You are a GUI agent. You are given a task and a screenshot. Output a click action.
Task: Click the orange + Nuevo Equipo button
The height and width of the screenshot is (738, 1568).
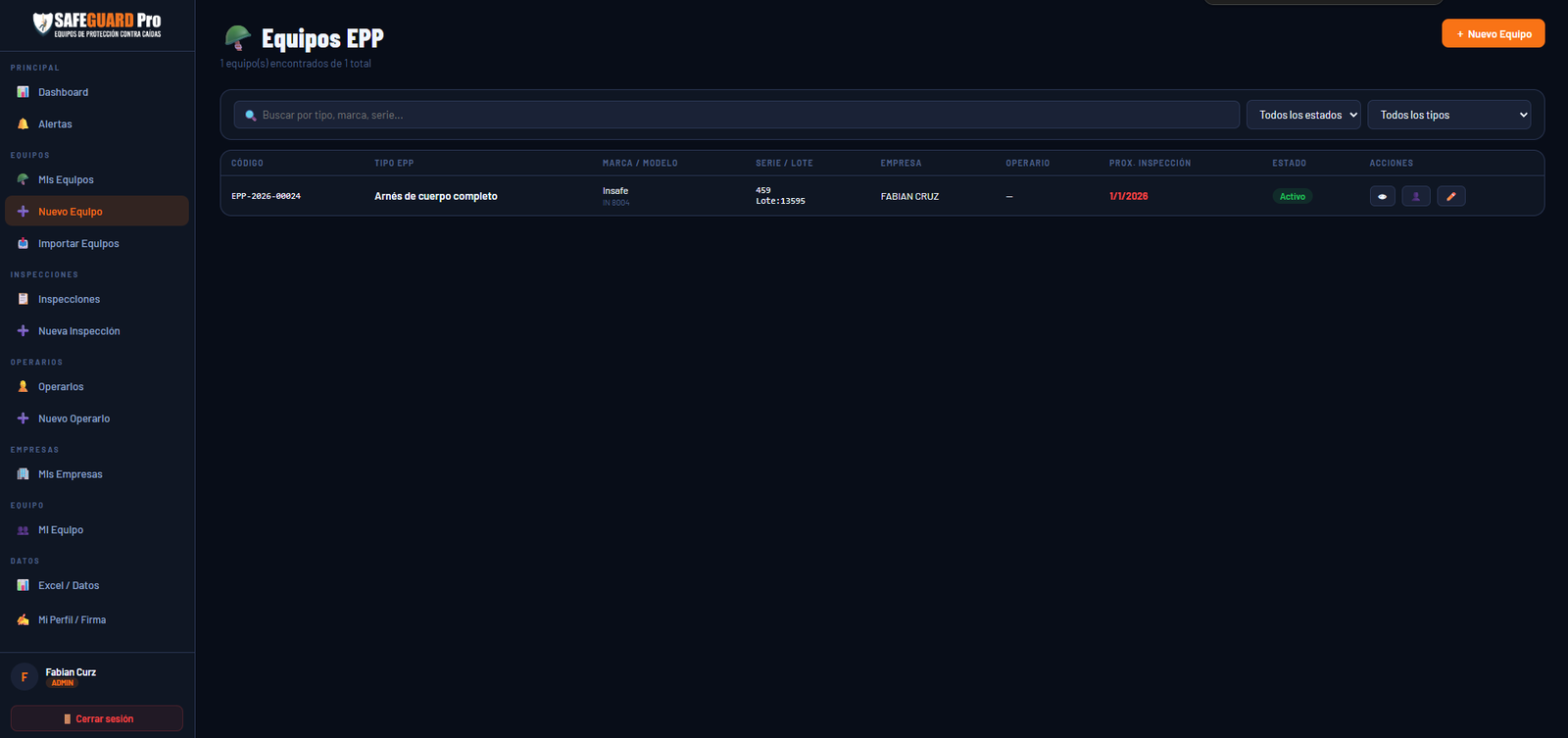[x=1494, y=33]
